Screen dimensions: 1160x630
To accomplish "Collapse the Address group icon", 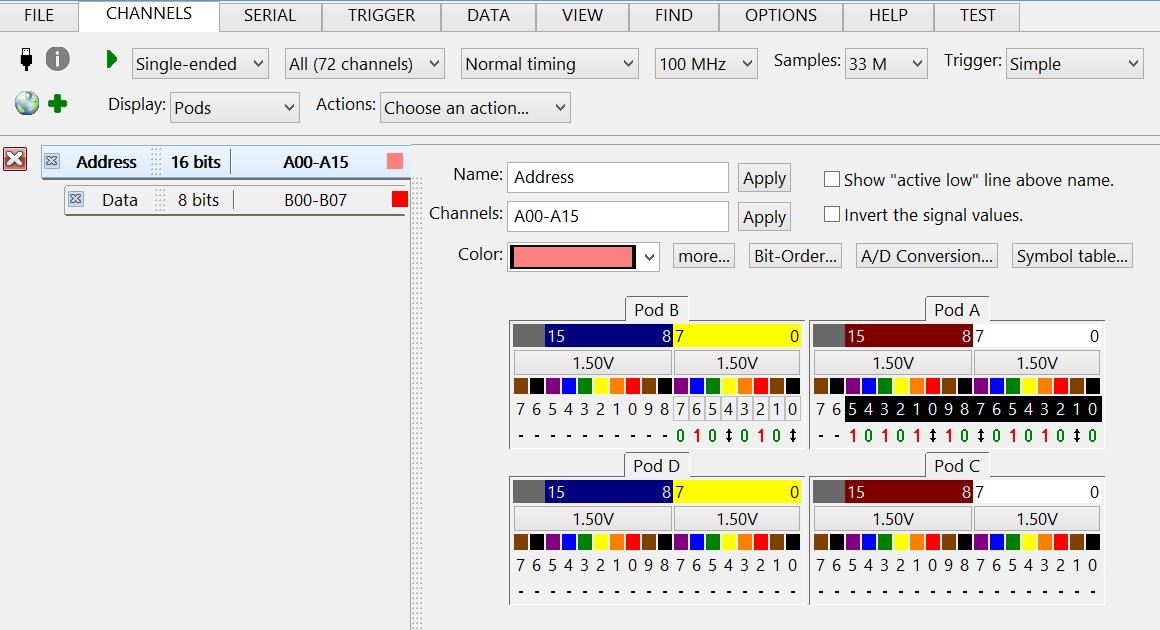I will coord(52,161).
